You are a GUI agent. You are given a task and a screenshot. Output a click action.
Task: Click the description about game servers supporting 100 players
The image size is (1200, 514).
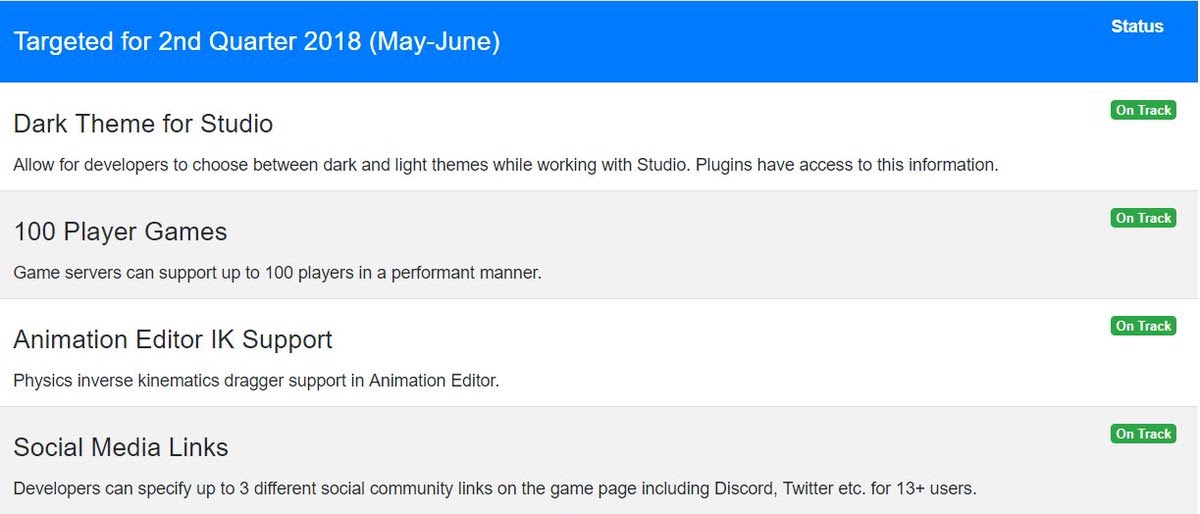click(277, 273)
